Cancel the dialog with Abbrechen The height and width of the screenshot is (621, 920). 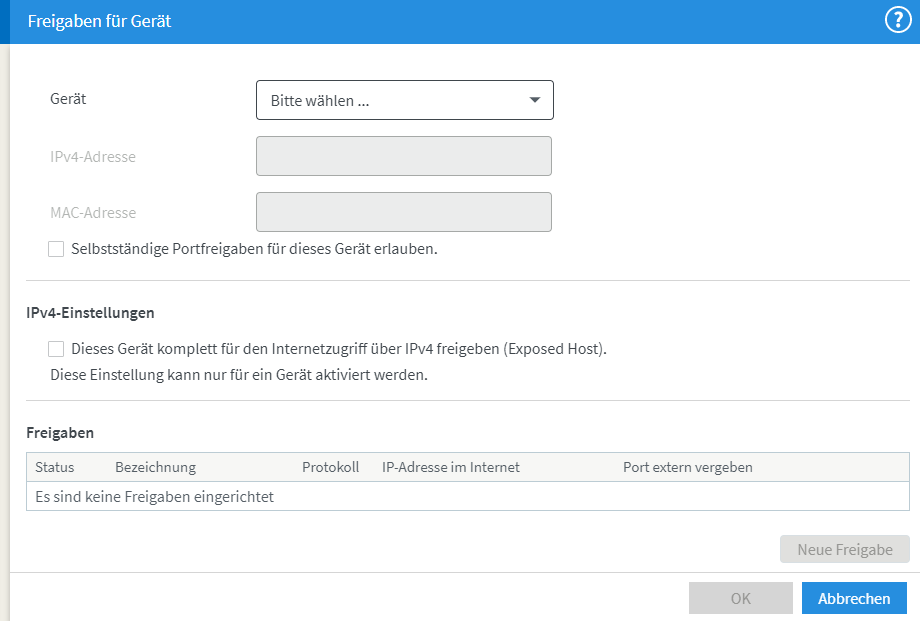click(x=854, y=598)
